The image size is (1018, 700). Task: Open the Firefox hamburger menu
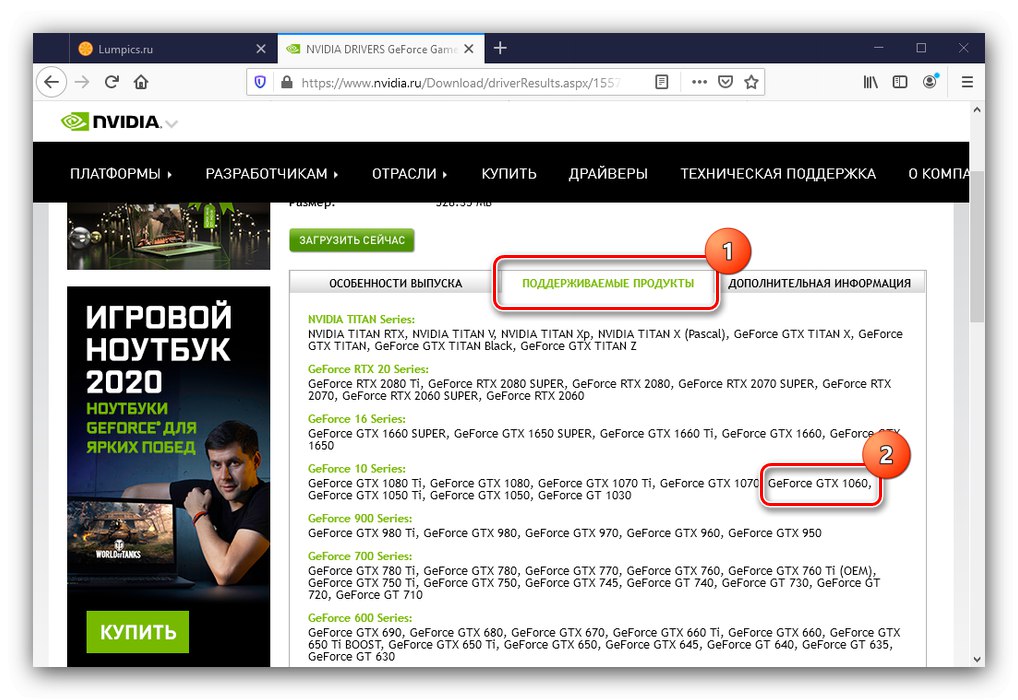pos(967,82)
